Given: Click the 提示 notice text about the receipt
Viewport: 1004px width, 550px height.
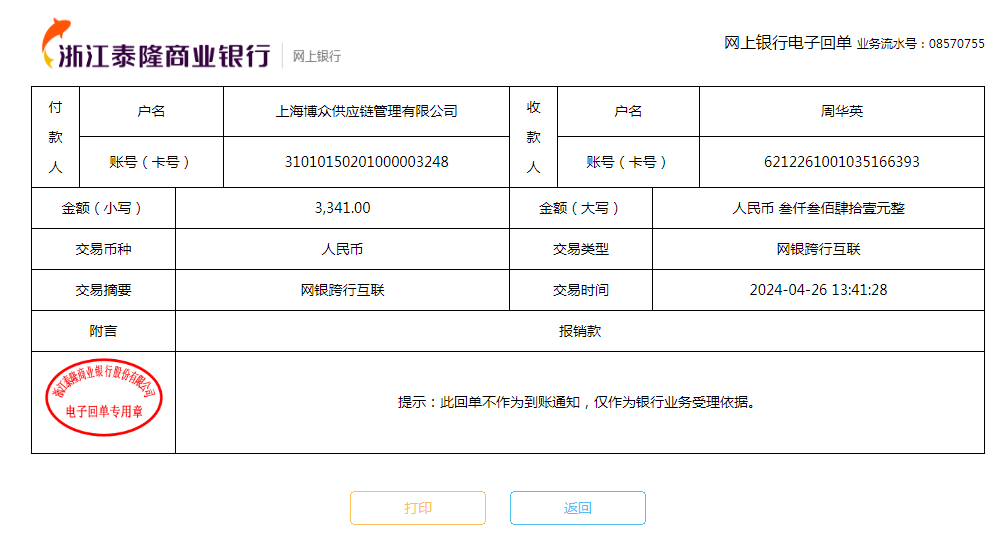Looking at the screenshot, I should [576, 402].
